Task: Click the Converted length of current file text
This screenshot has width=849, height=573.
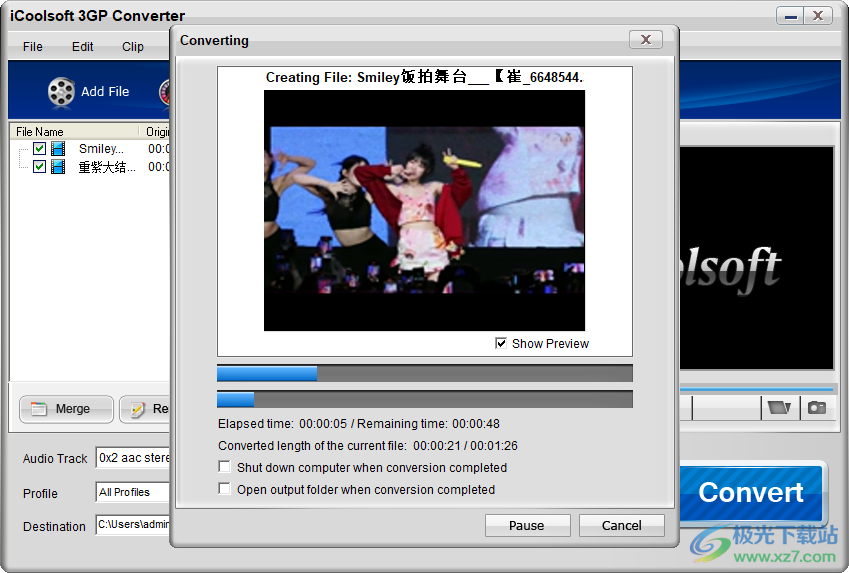Action: [x=368, y=446]
